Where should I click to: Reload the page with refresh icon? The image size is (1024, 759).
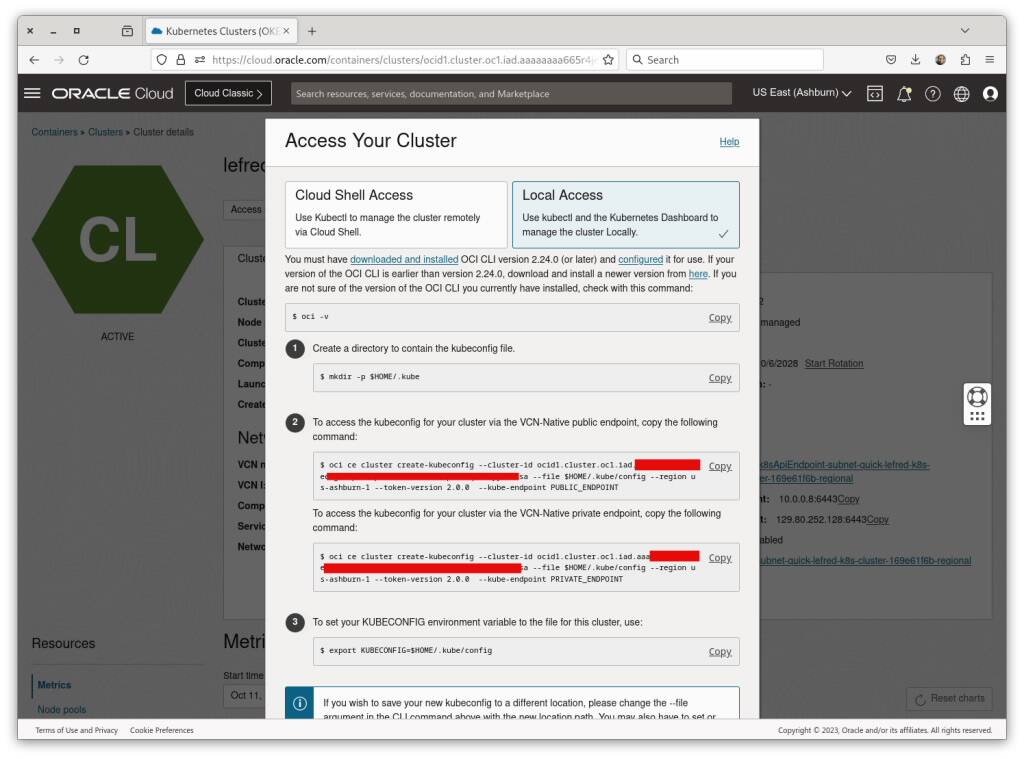point(84,59)
